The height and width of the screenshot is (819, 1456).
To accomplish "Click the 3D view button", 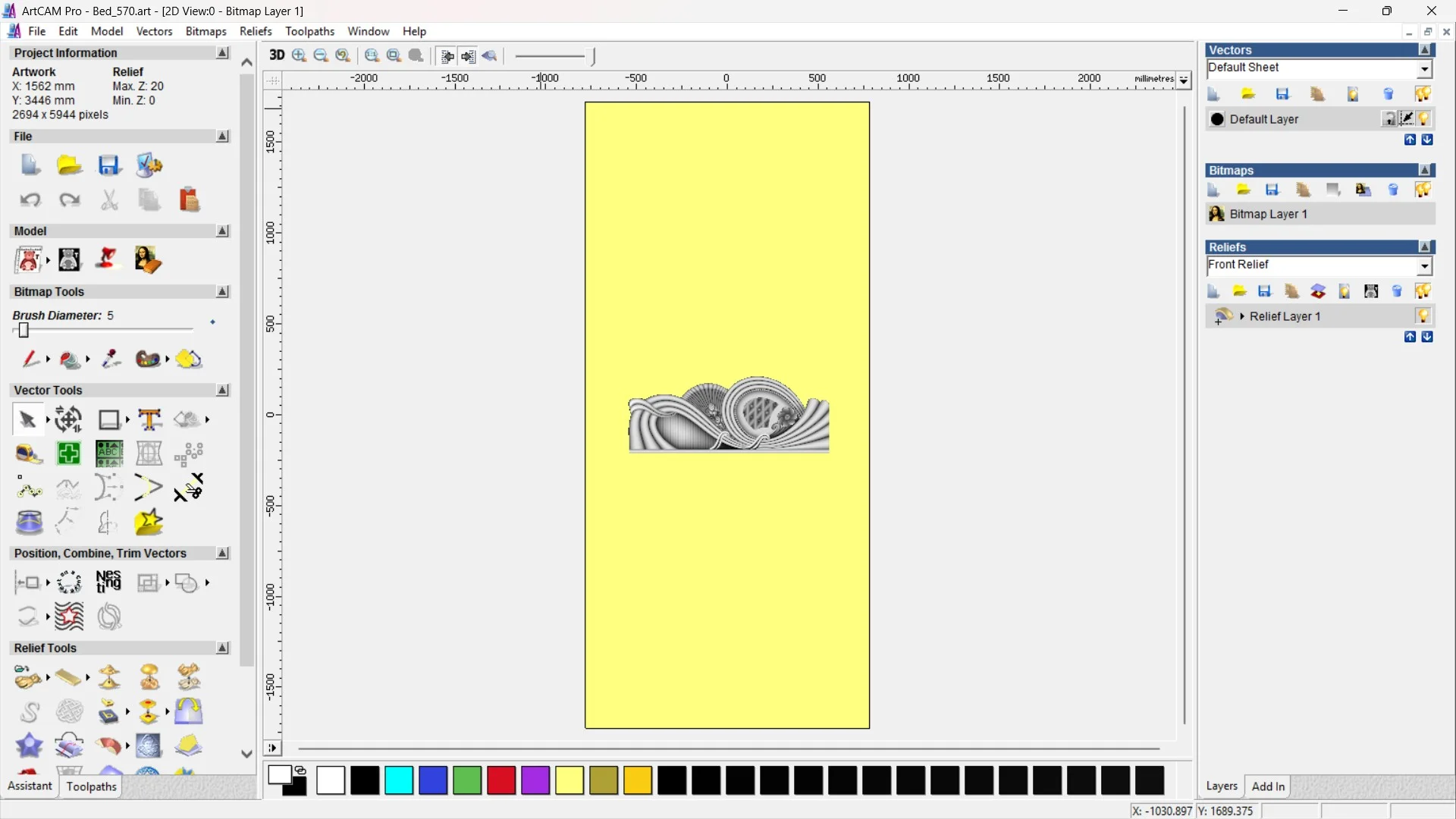I will click(x=277, y=55).
